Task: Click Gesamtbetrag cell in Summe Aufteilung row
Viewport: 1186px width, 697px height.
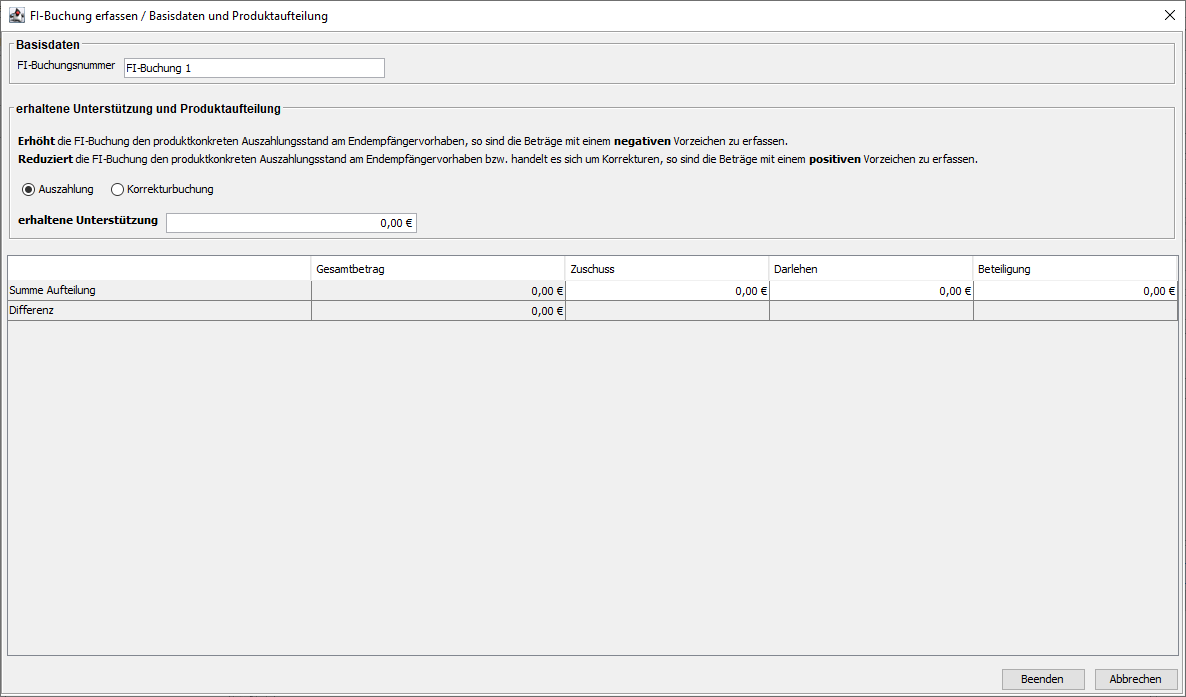Action: pos(438,291)
